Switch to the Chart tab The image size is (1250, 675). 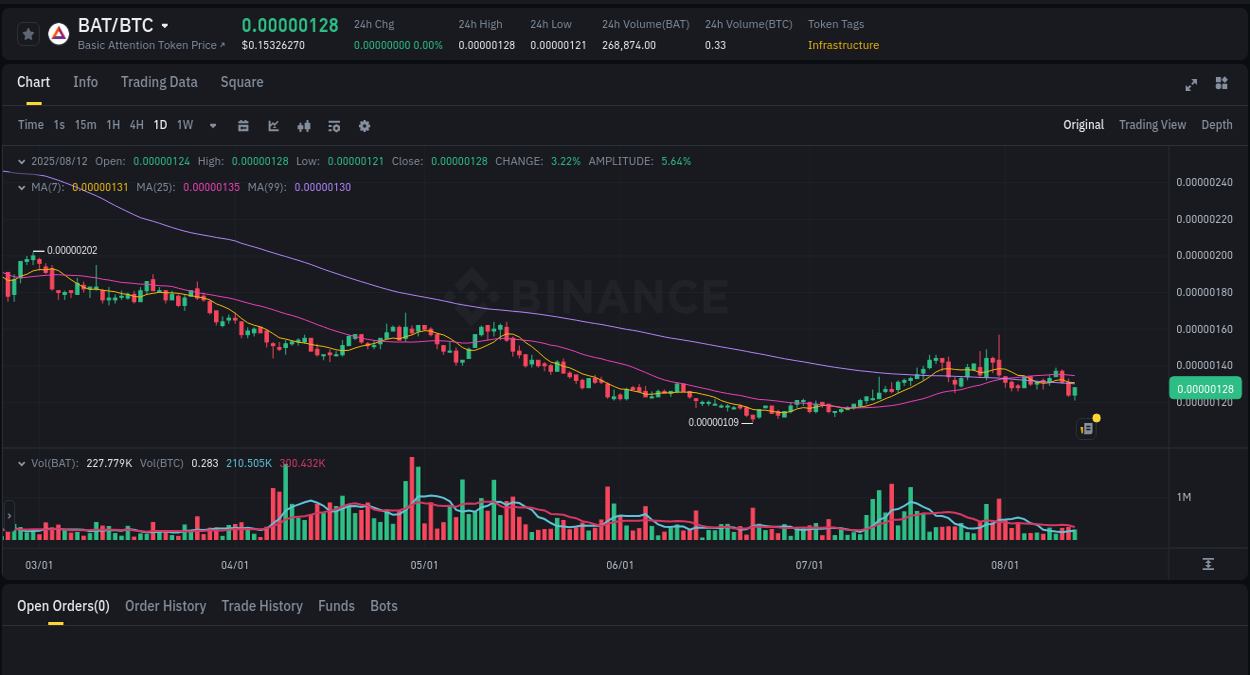tap(33, 82)
